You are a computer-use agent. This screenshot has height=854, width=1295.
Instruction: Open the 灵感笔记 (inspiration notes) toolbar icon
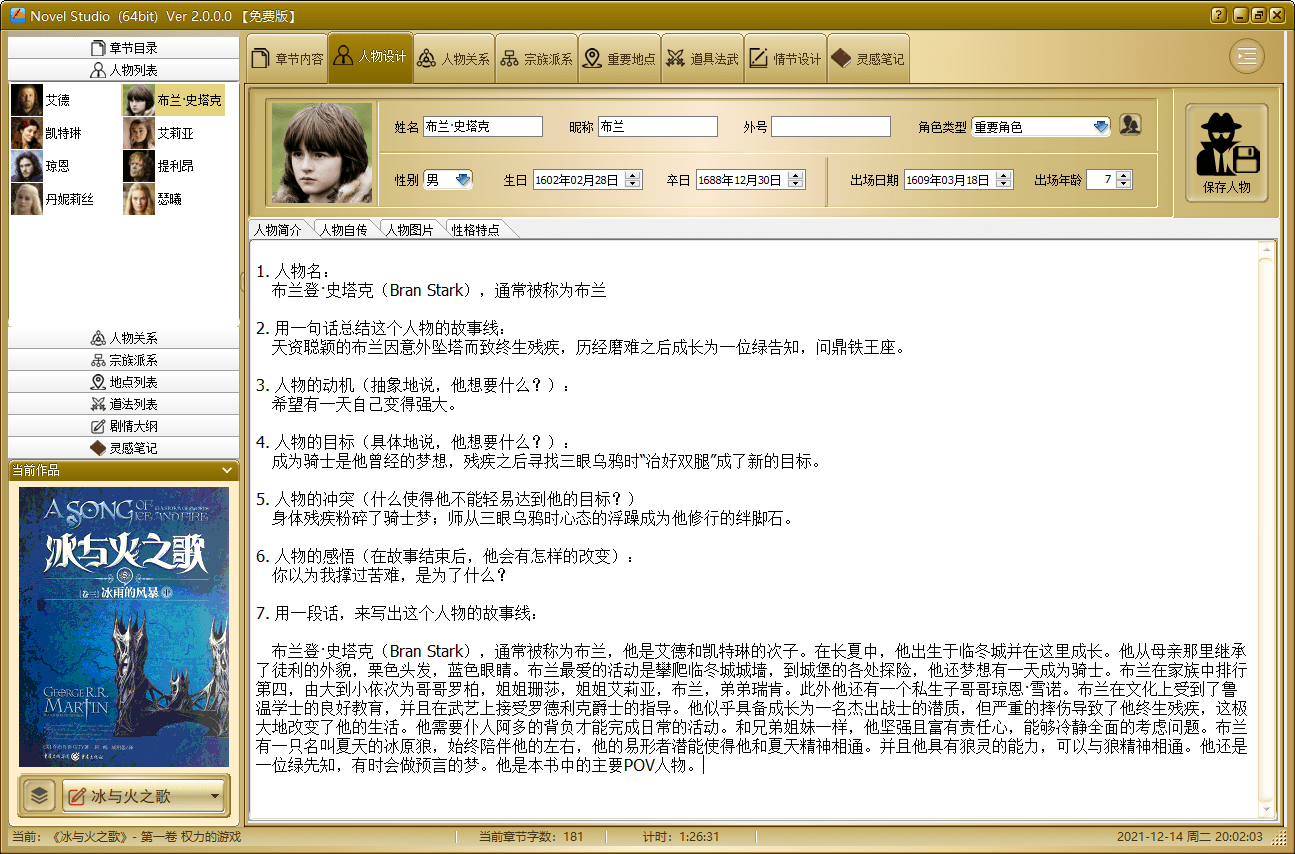click(868, 56)
